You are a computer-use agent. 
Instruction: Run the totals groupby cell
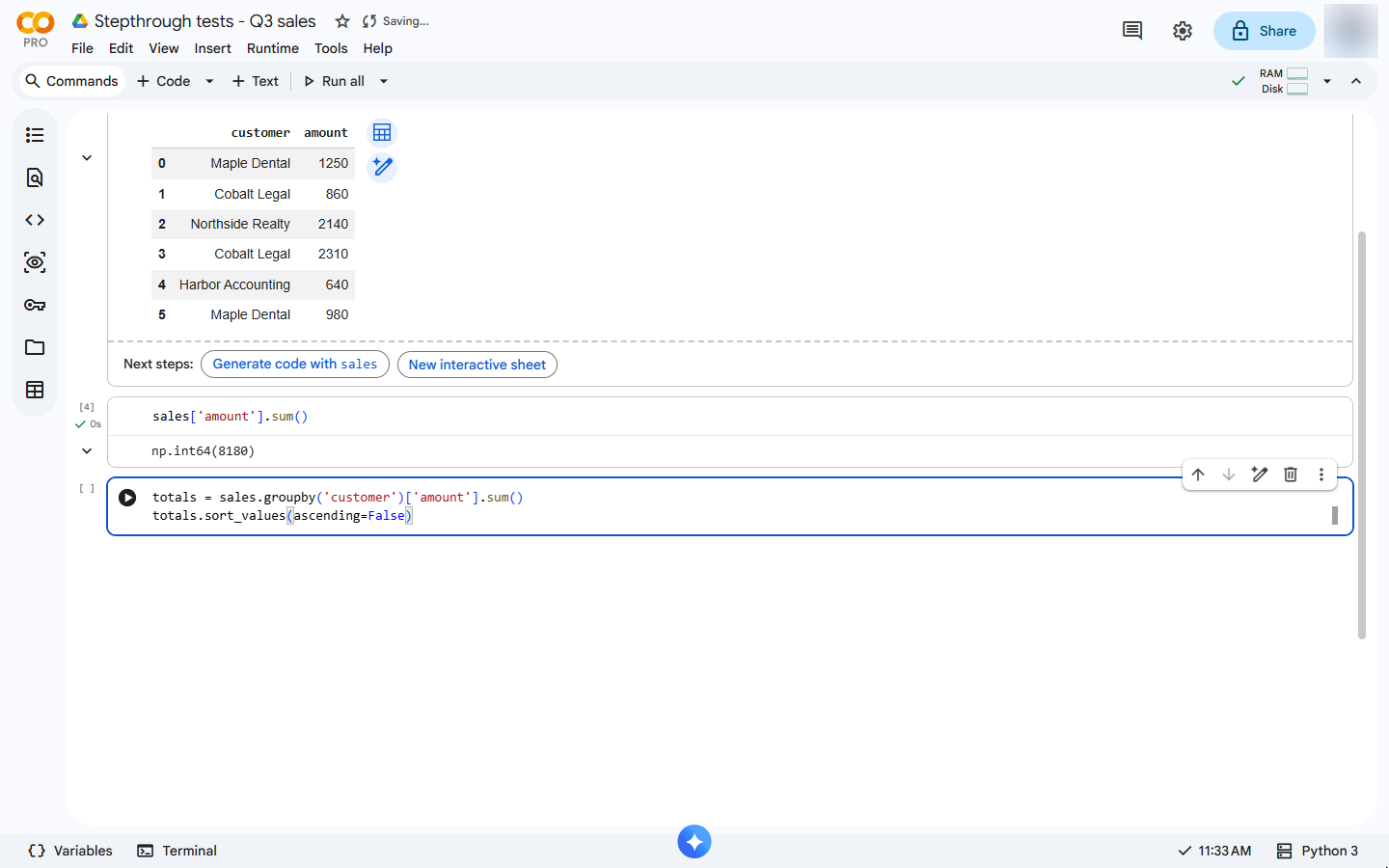[127, 497]
